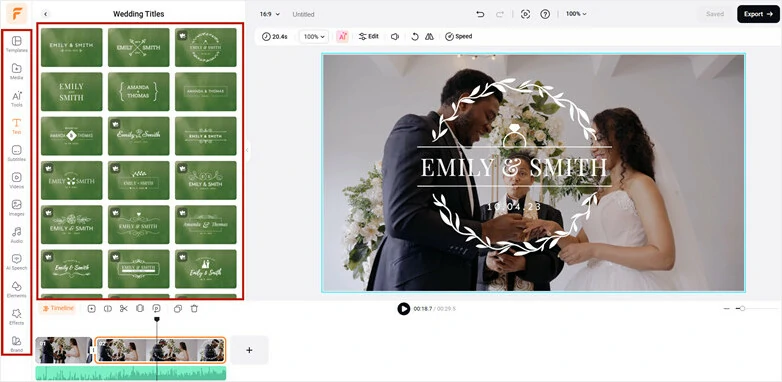Open the Subtitles panel
Viewport: 782px width, 382px height.
[x=16, y=153]
